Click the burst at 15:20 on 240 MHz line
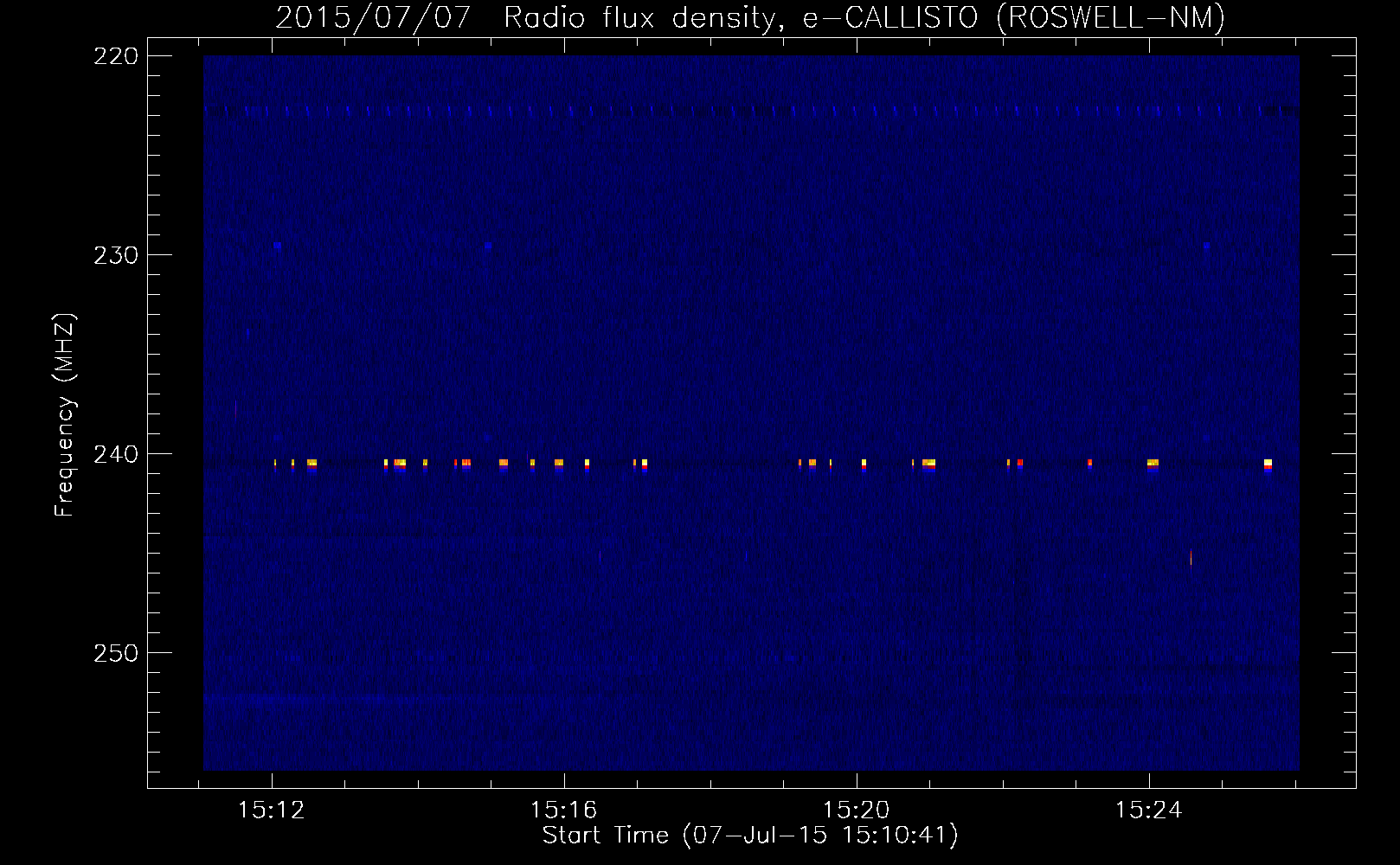 point(864,464)
